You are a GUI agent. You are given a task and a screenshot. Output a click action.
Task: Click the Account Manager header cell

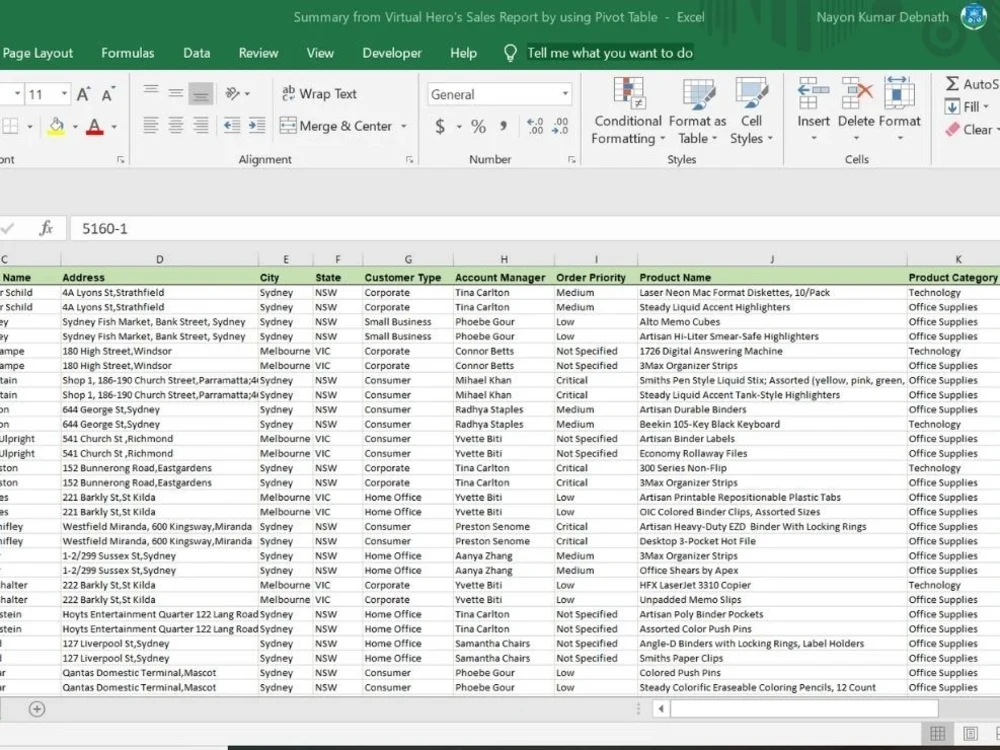tap(504, 277)
